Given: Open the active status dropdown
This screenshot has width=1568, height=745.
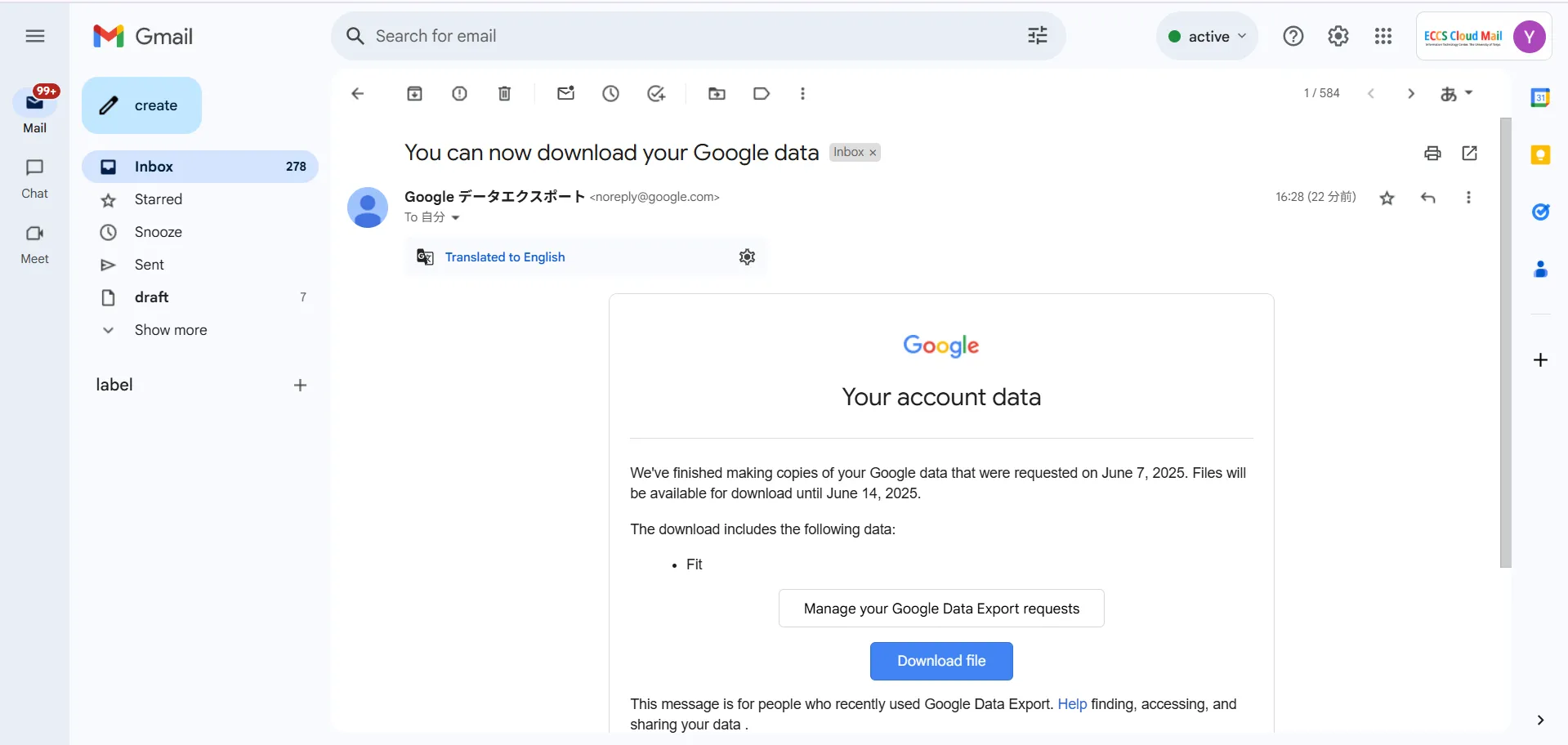Looking at the screenshot, I should pos(1207,36).
